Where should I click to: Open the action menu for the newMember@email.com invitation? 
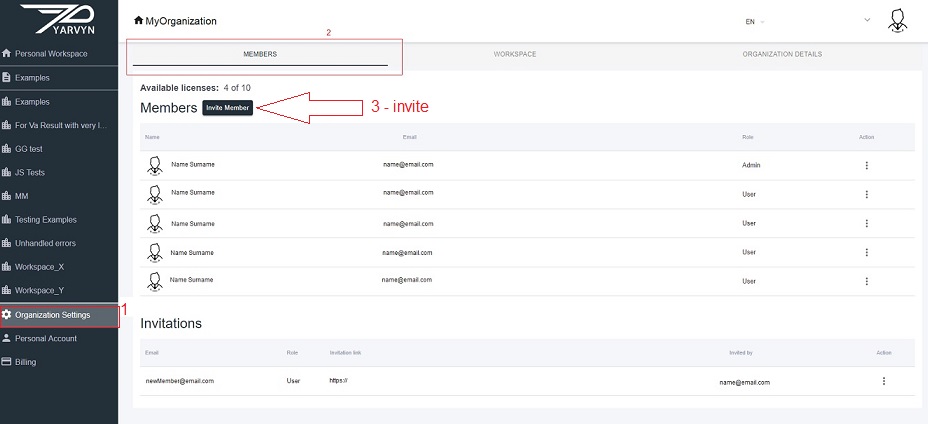coord(884,381)
